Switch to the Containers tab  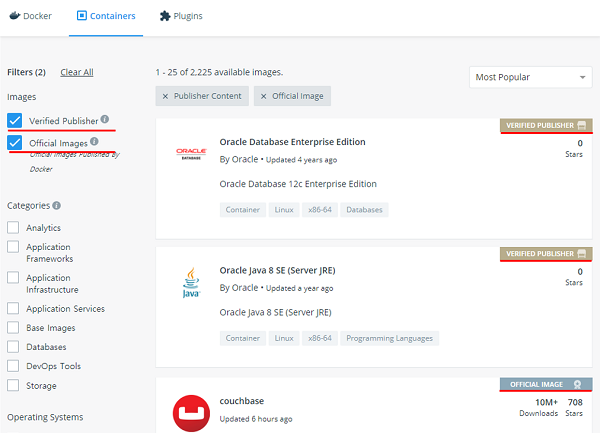(106, 16)
